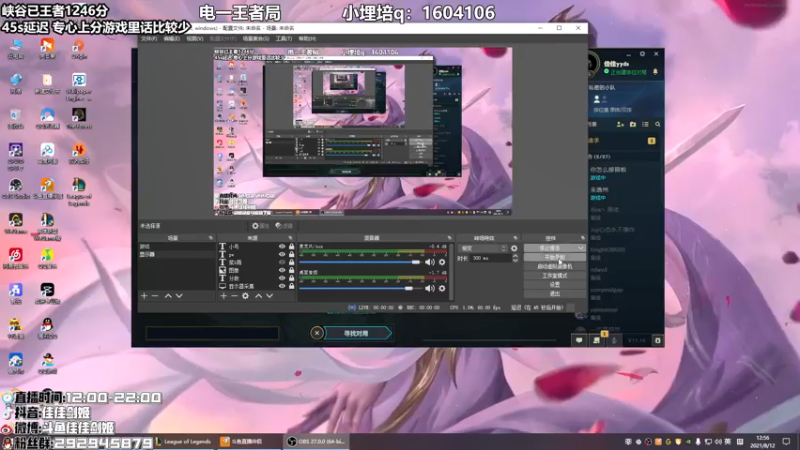The image size is (800, 450).
Task: Move selected source down with arrow icon
Action: tap(270, 296)
